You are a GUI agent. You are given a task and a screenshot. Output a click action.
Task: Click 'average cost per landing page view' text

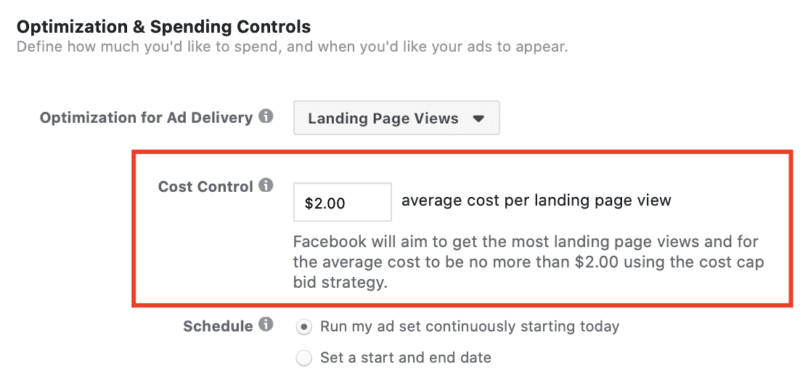(536, 201)
